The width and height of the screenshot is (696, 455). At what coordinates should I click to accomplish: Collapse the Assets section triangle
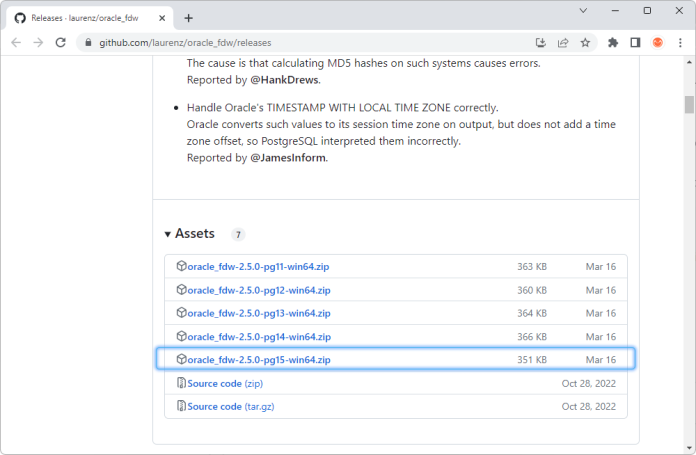click(x=168, y=234)
